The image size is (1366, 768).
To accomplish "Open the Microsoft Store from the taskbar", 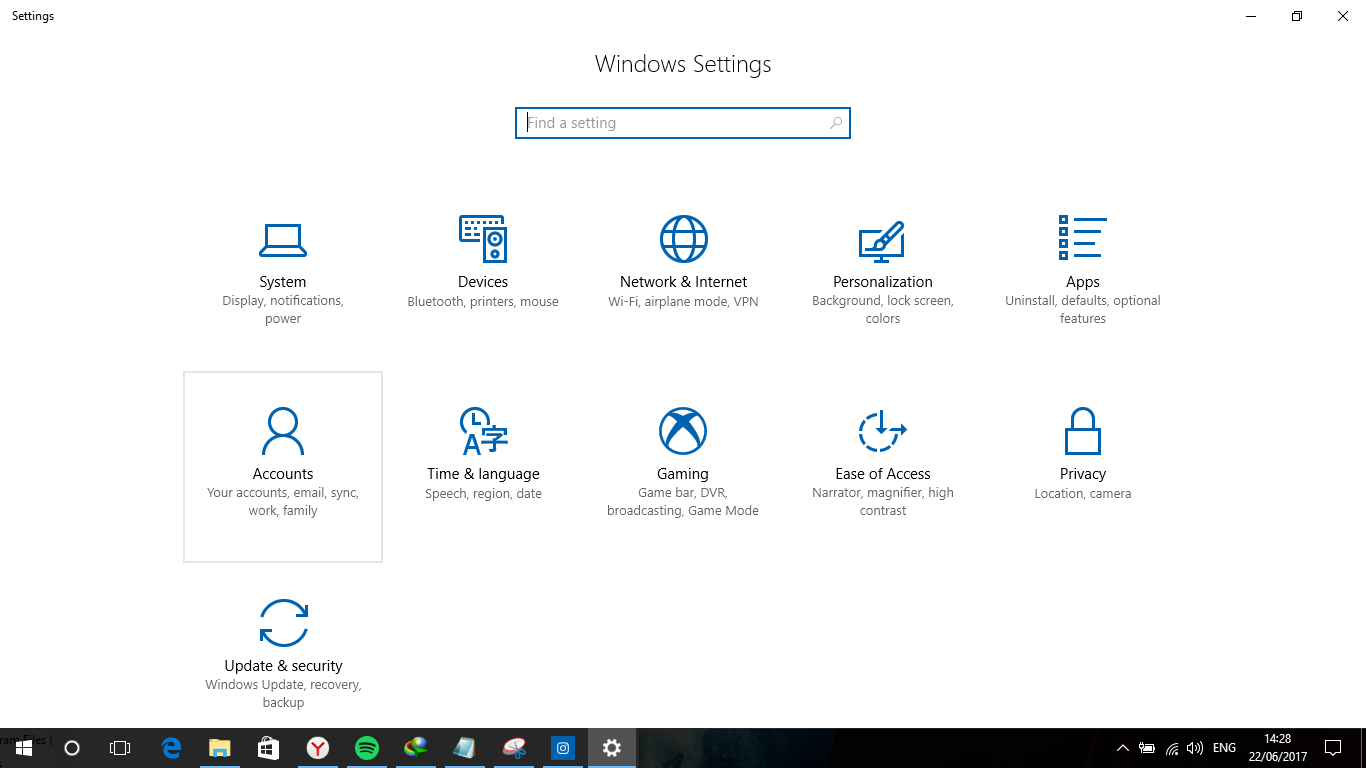I will (x=268, y=747).
